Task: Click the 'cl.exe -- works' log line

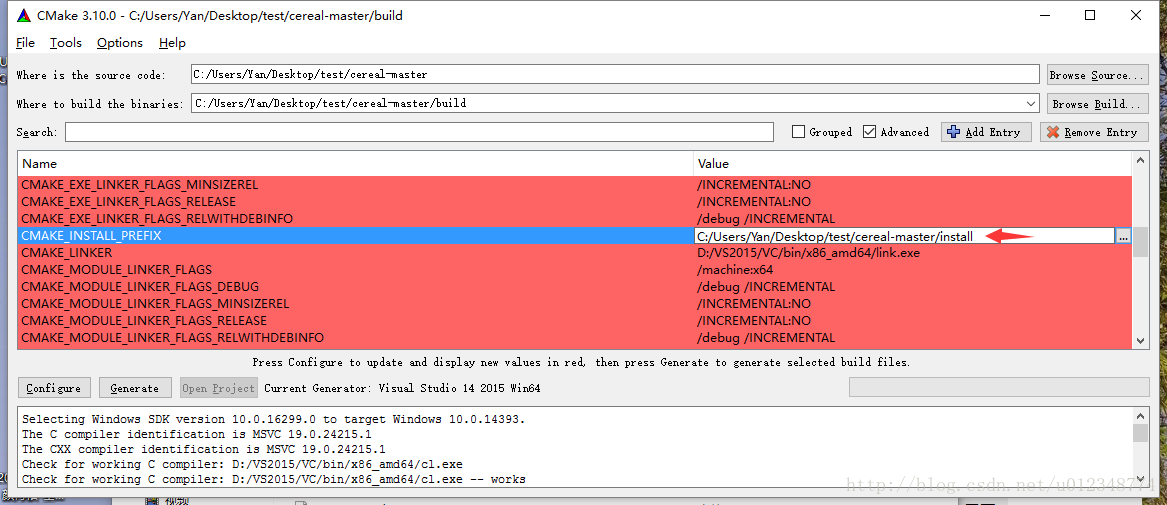Action: 273,480
